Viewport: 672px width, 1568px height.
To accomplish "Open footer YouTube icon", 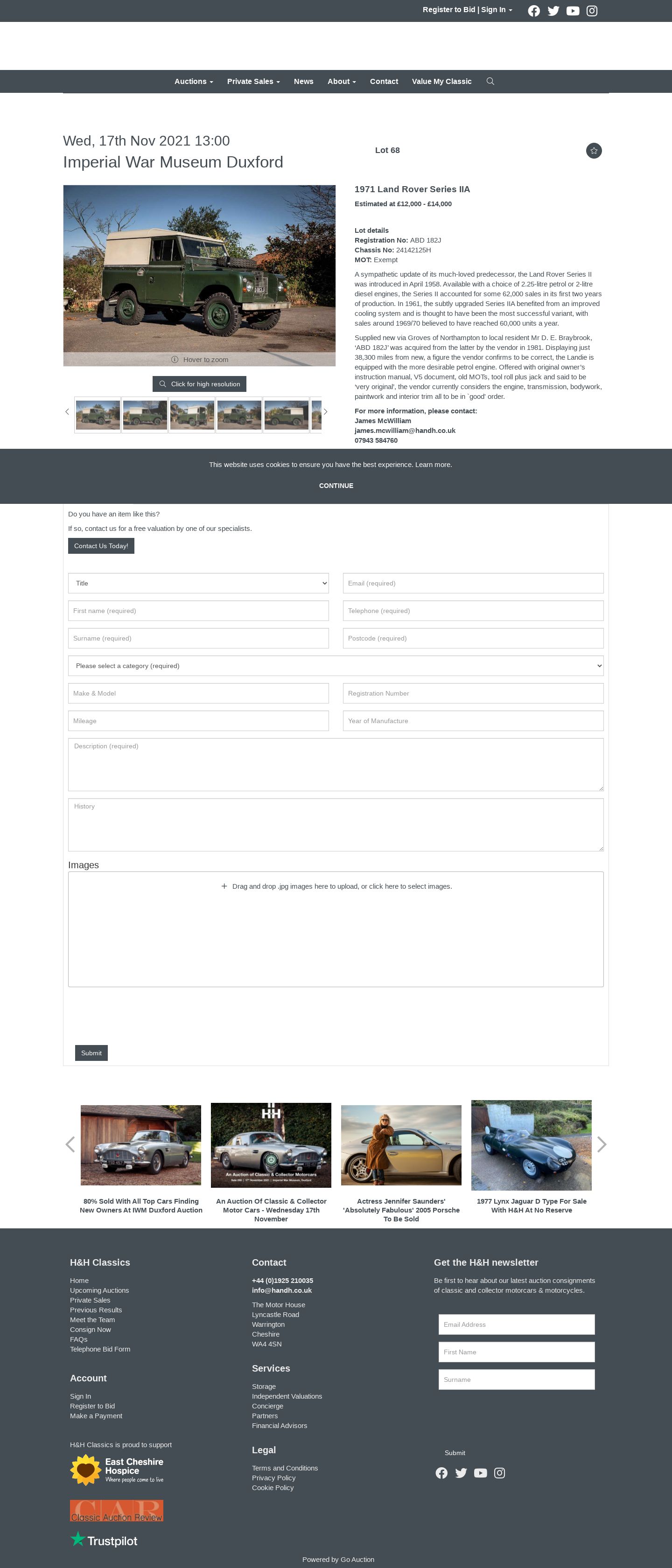I will pos(480,1473).
